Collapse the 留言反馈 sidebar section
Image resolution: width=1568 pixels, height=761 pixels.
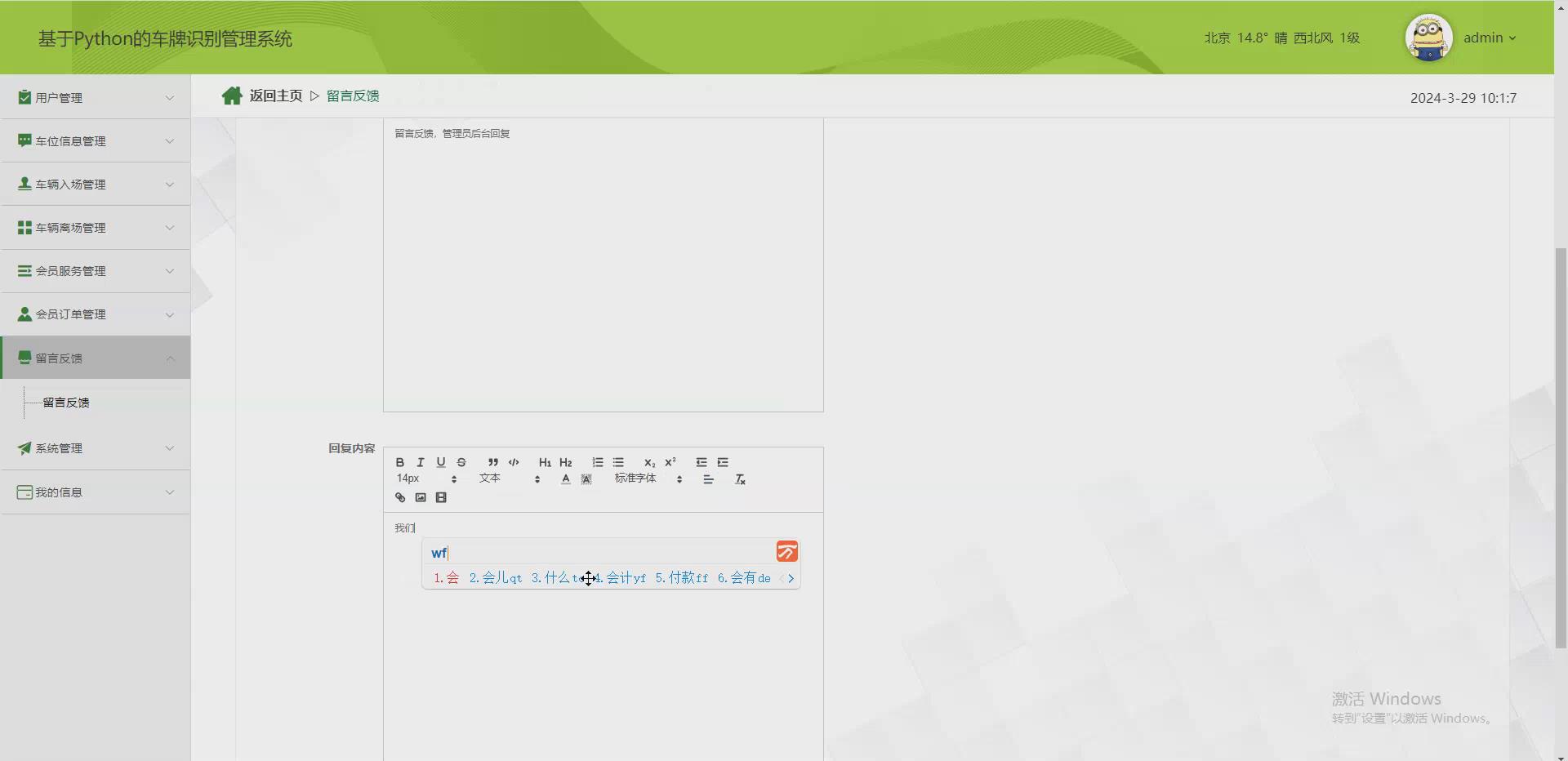pyautogui.click(x=96, y=358)
